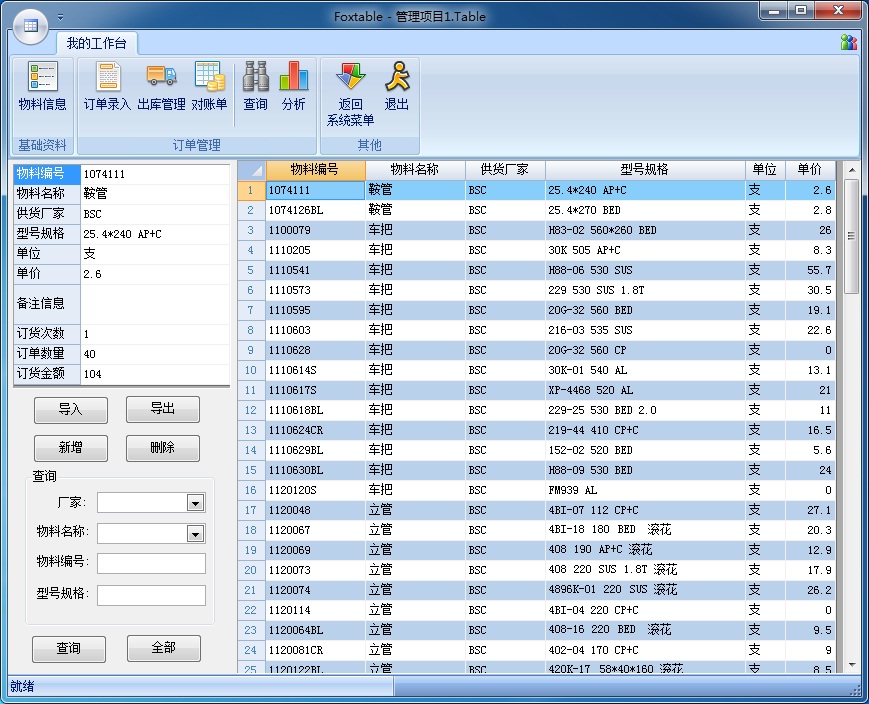The height and width of the screenshot is (704, 869).
Task: Click the empty 备注信息 value field
Action: [x=155, y=304]
